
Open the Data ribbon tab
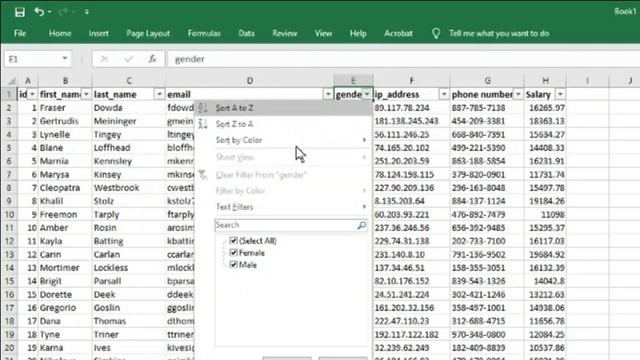tap(246, 33)
